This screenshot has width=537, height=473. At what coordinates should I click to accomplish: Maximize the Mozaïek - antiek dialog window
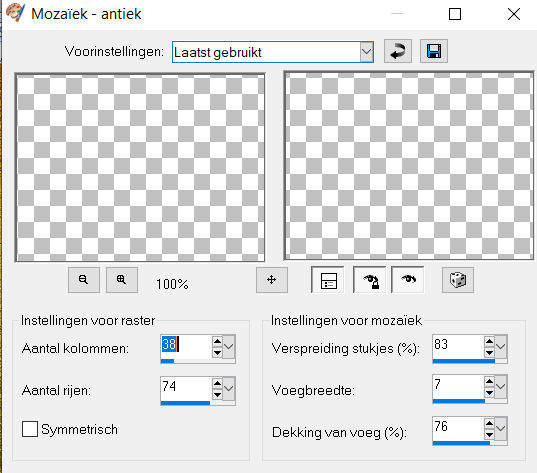coord(455,14)
